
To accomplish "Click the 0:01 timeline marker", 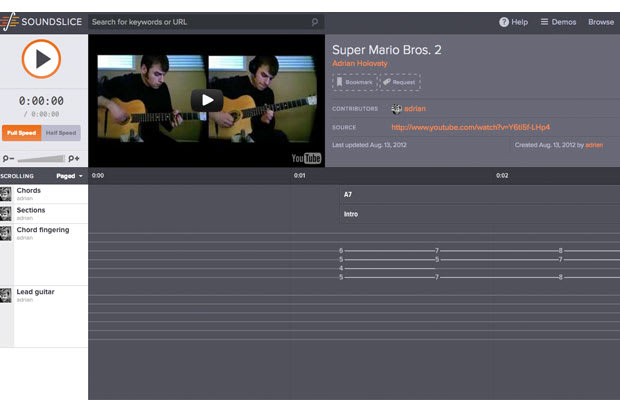I will pos(300,175).
